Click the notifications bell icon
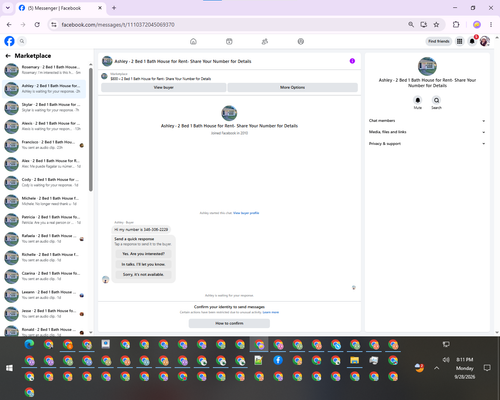500x400 pixels. pos(472,41)
